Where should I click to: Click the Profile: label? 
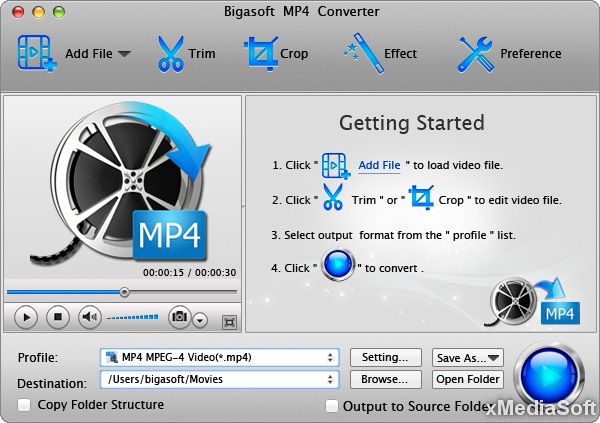pyautogui.click(x=38, y=358)
